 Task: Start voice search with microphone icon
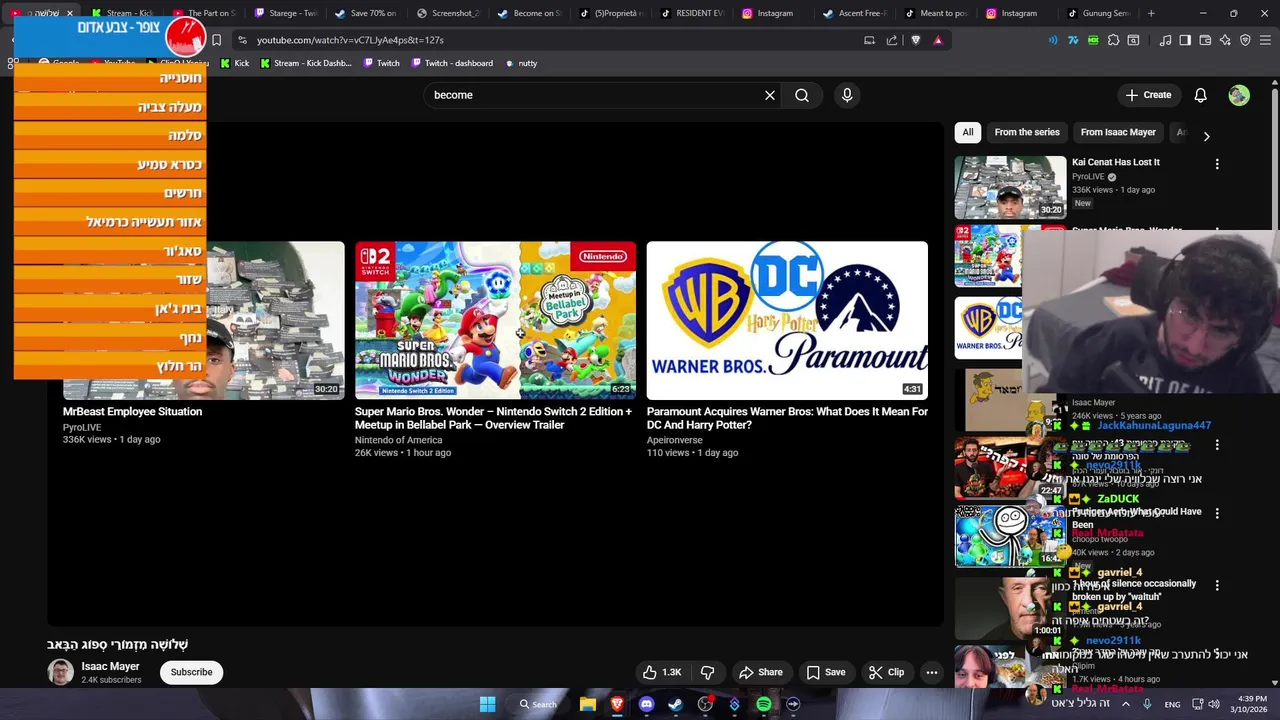click(847, 95)
